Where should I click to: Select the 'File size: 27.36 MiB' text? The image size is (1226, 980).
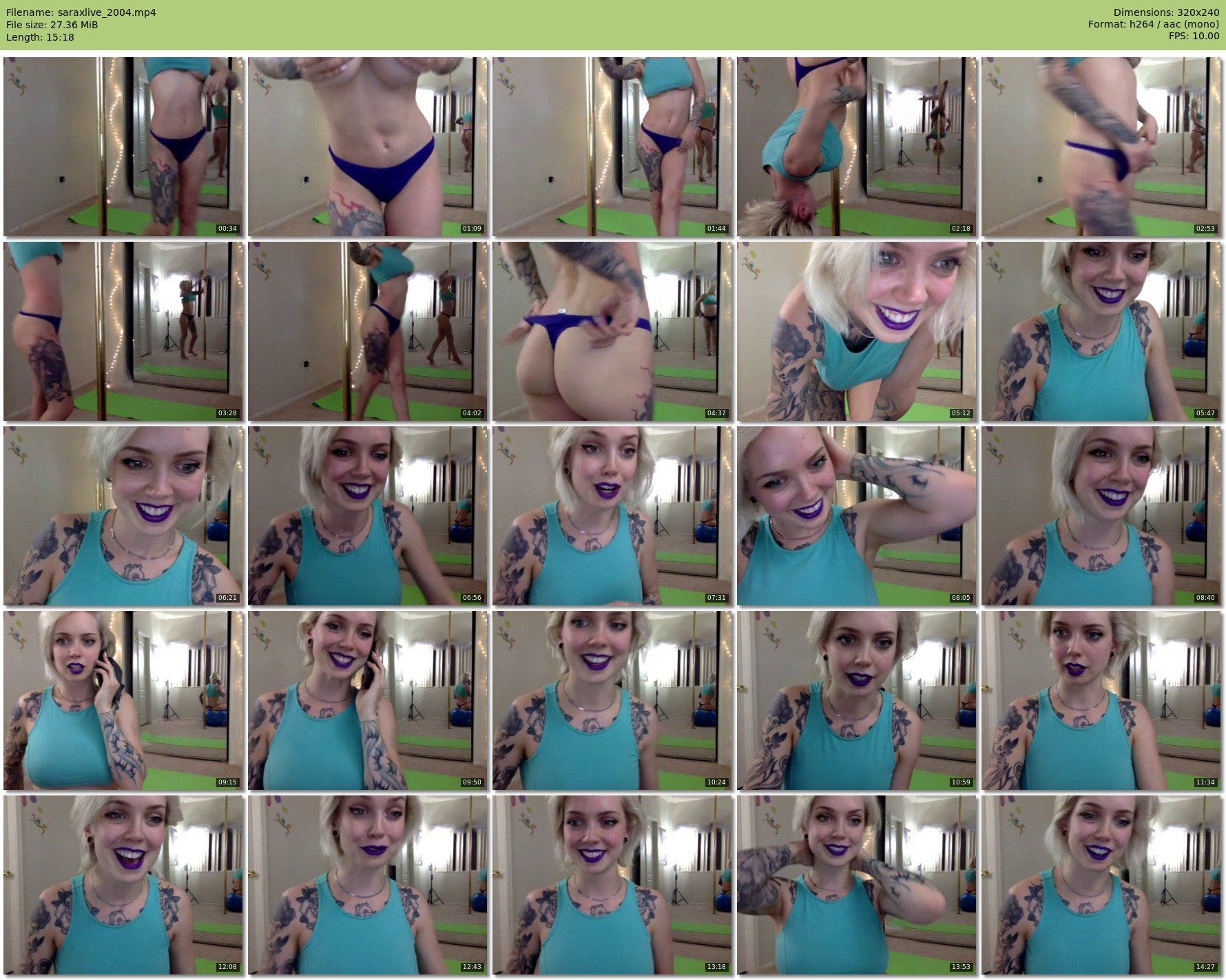tap(52, 25)
